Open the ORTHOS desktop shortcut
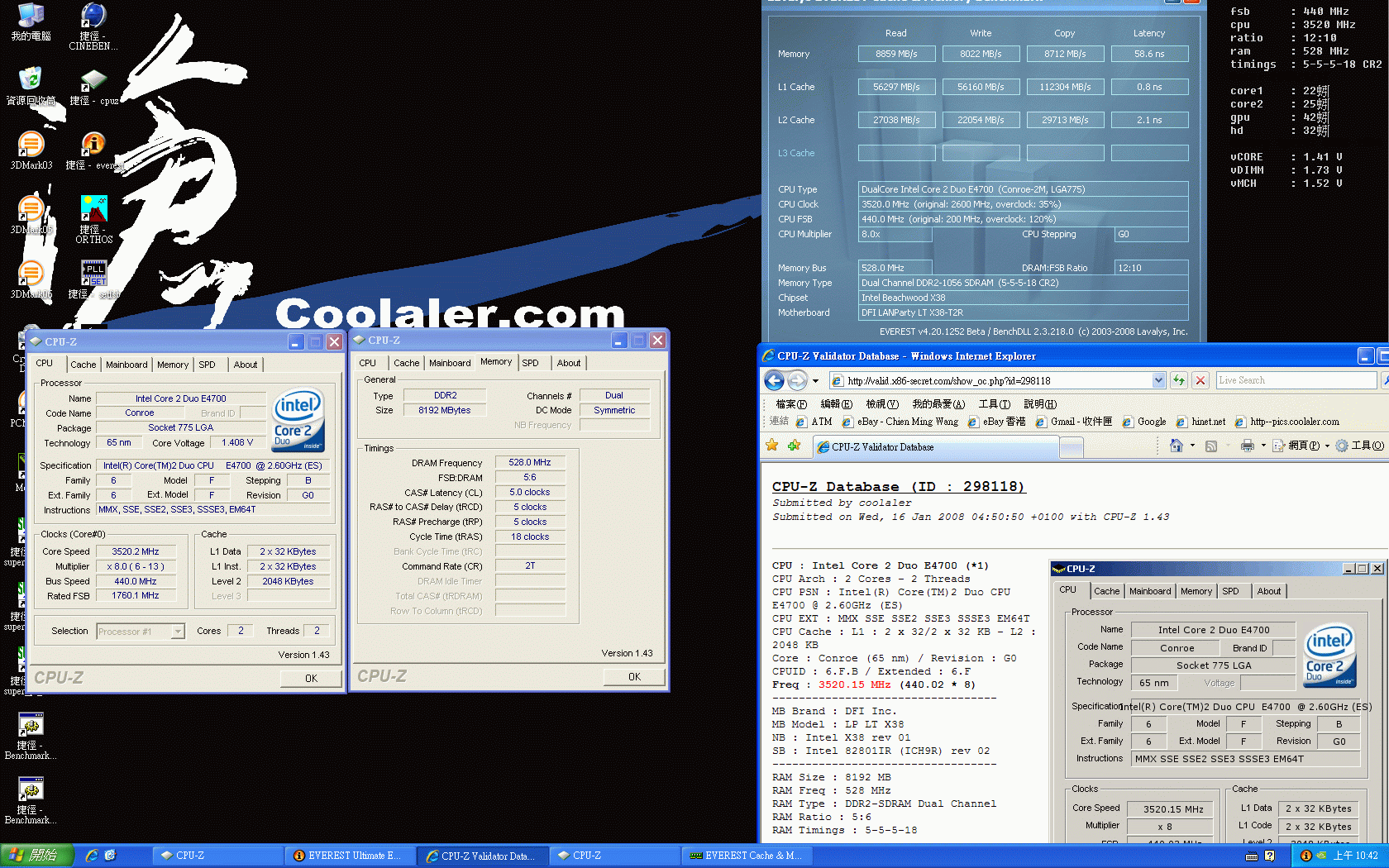 pos(93,219)
